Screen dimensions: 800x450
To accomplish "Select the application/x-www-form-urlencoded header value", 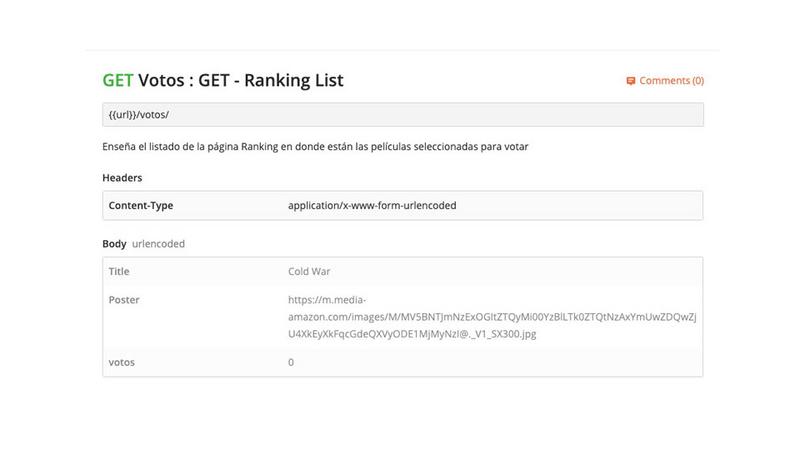I will (x=372, y=206).
